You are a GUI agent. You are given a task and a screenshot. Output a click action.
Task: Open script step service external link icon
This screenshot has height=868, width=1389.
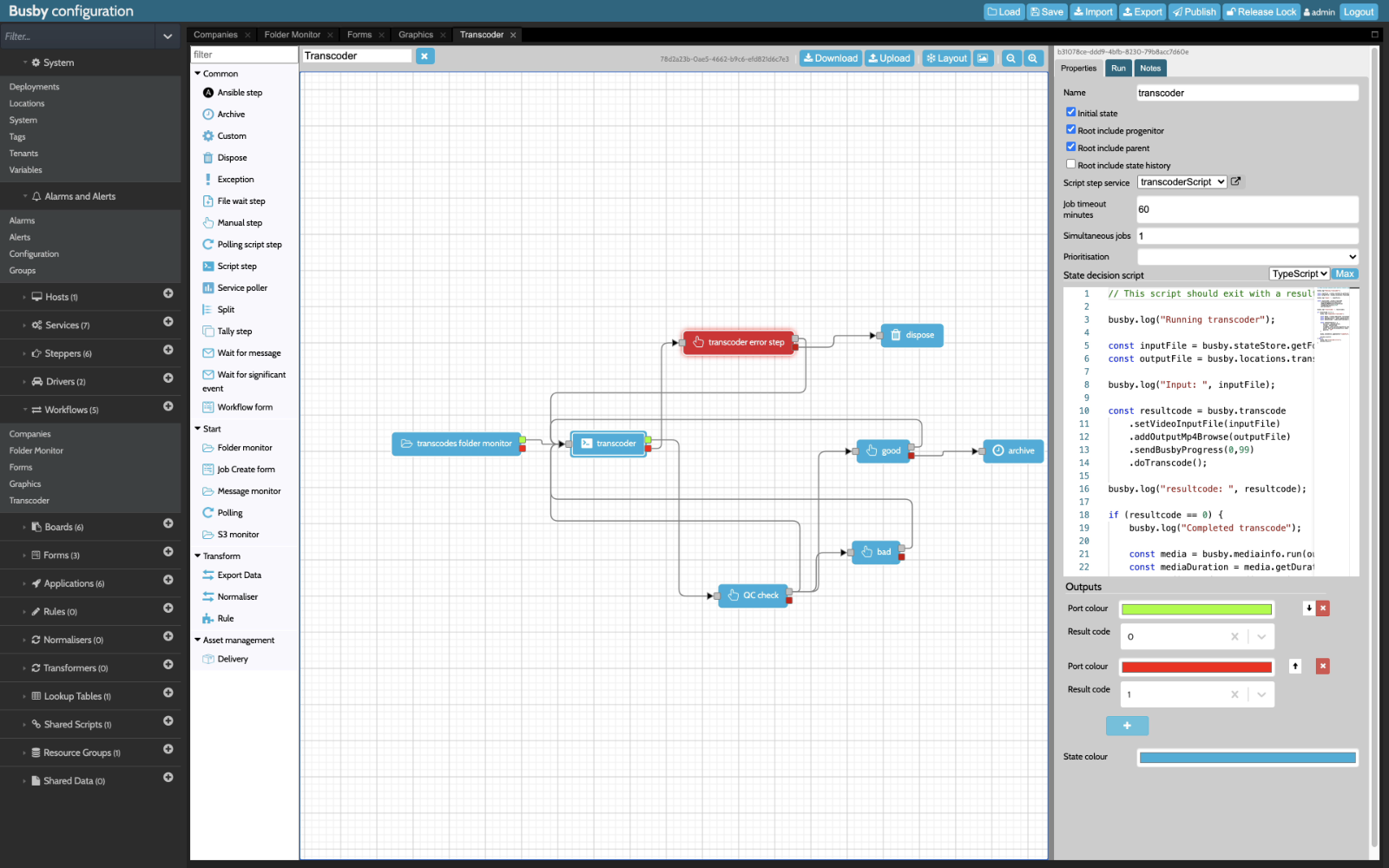point(1236,181)
